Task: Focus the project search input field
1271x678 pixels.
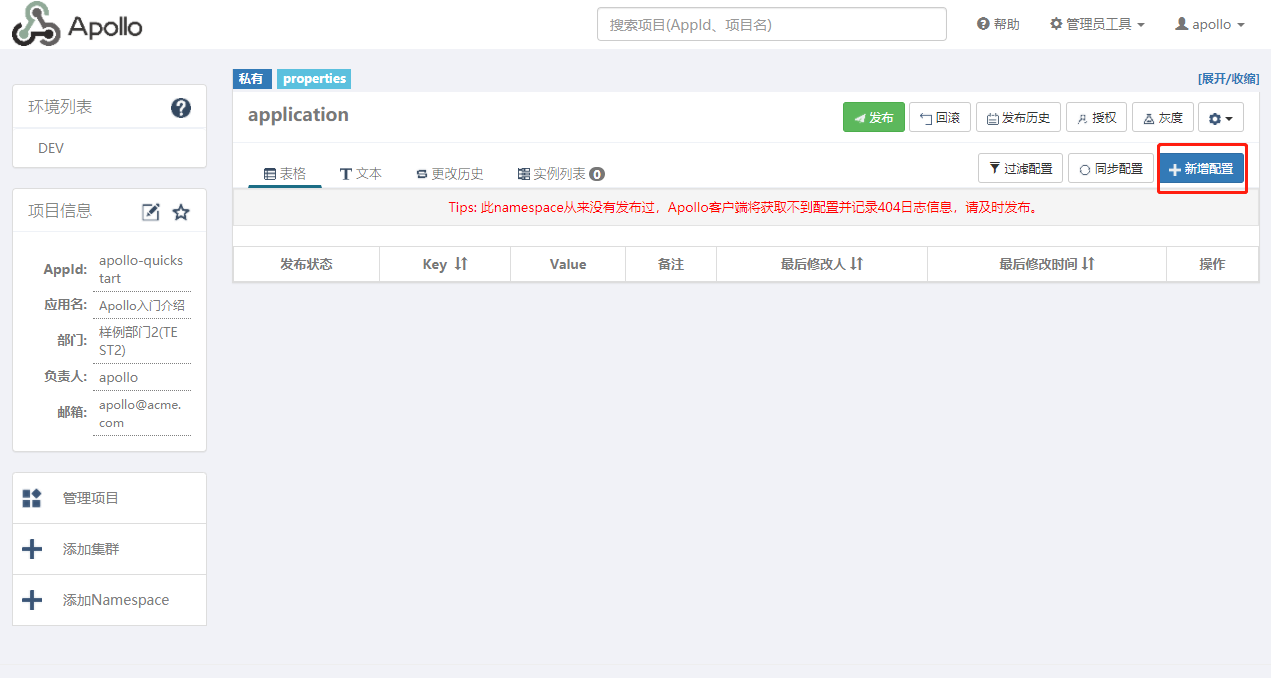Action: pyautogui.click(x=771, y=24)
